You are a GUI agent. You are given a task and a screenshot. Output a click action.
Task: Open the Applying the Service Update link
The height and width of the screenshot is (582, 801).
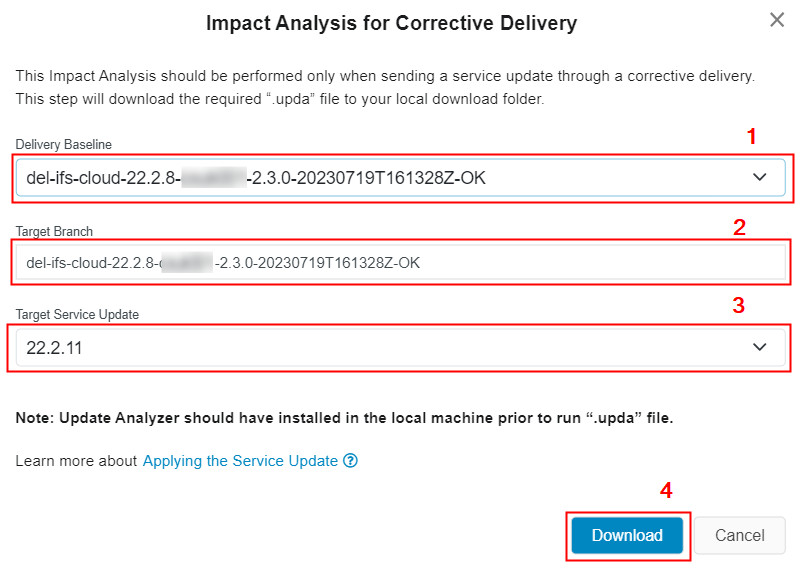tap(240, 461)
